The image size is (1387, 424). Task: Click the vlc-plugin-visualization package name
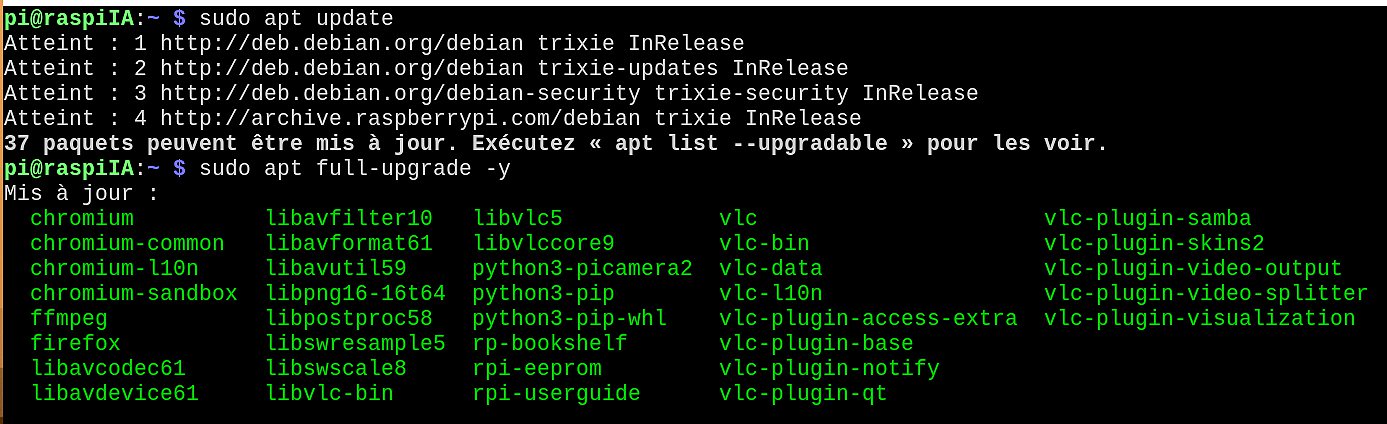[1199, 318]
